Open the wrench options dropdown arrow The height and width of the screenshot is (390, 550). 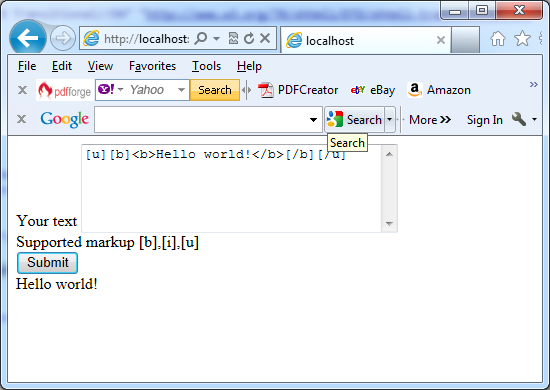pos(534,120)
